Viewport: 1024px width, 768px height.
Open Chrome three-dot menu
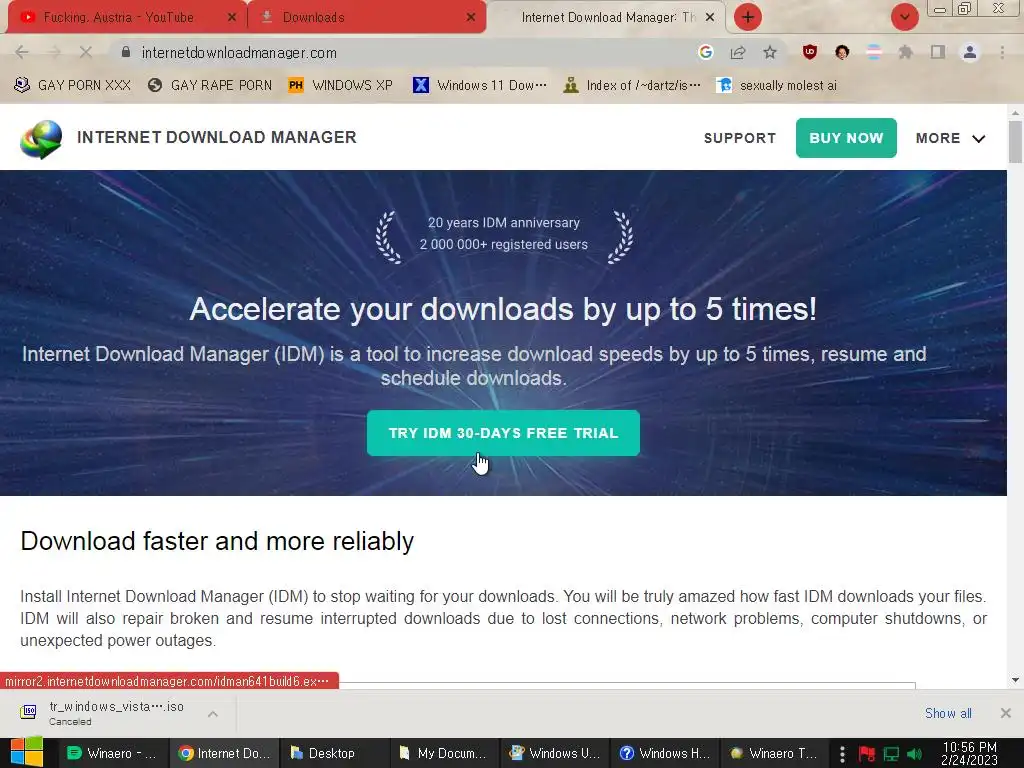point(1002,52)
